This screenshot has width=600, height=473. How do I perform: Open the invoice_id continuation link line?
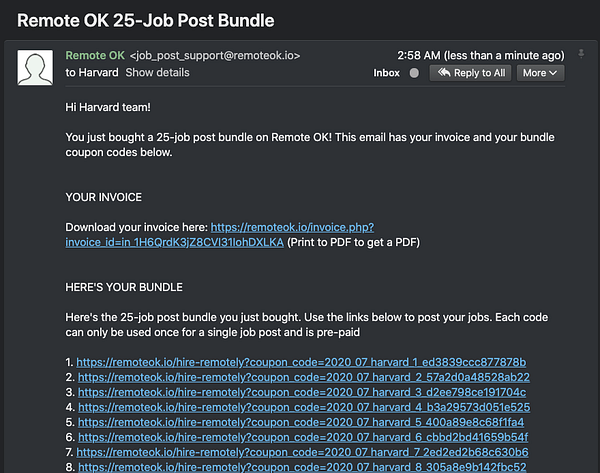[x=174, y=242]
